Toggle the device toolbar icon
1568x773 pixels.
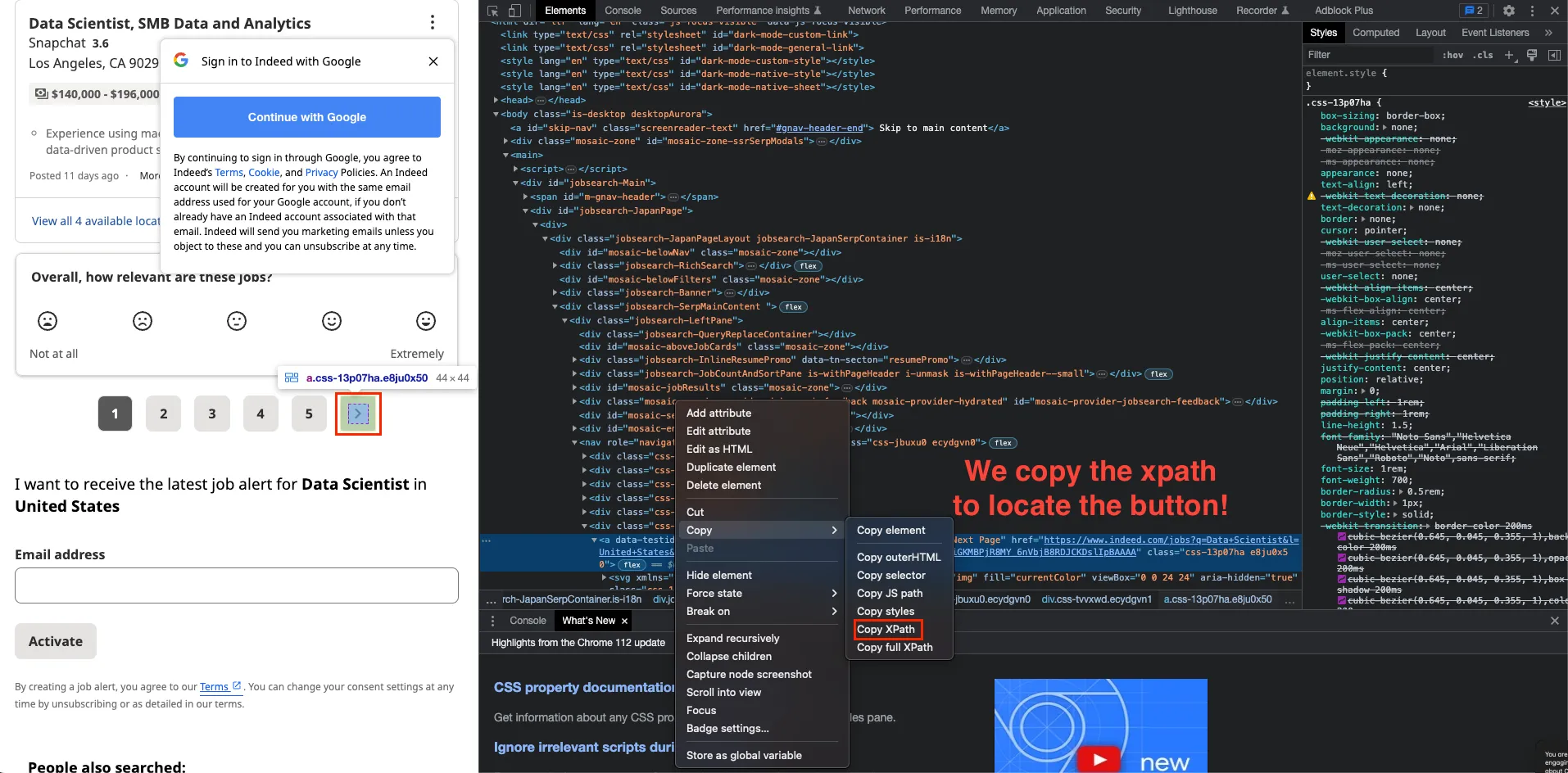tap(514, 11)
